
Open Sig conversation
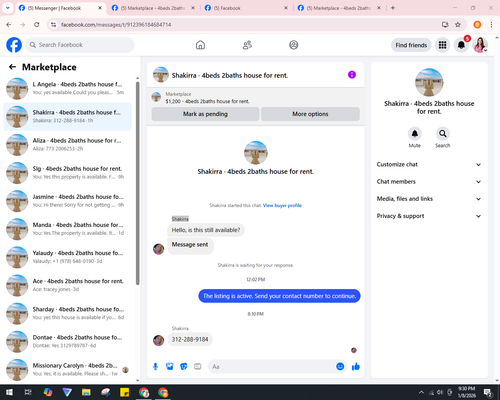pyautogui.click(x=67, y=173)
